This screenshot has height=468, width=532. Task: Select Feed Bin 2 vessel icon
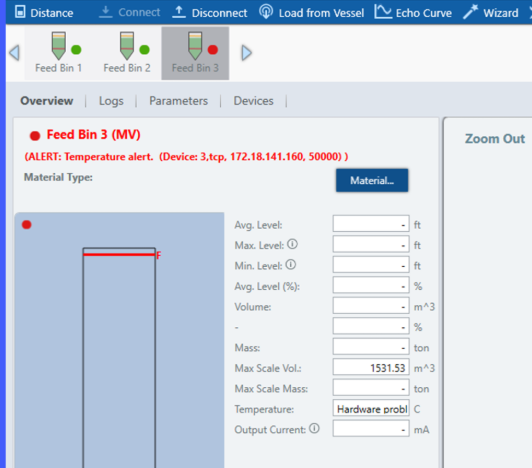[127, 46]
